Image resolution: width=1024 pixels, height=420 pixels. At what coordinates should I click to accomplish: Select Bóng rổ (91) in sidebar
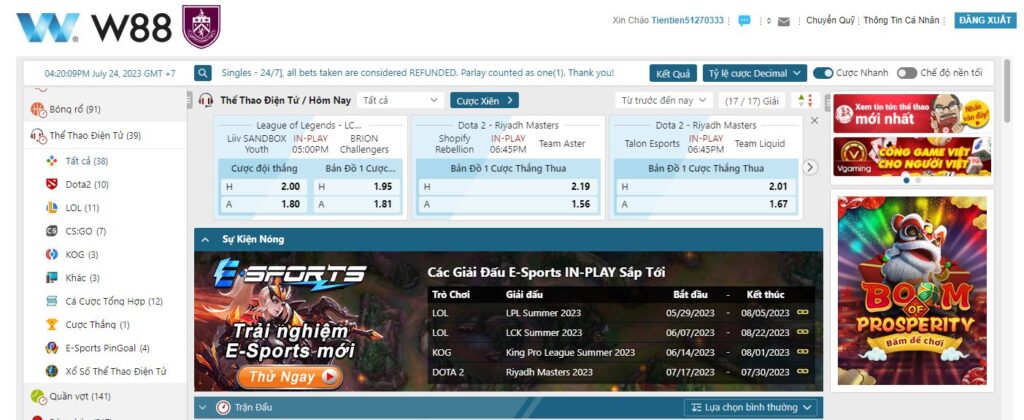[x=105, y=109]
